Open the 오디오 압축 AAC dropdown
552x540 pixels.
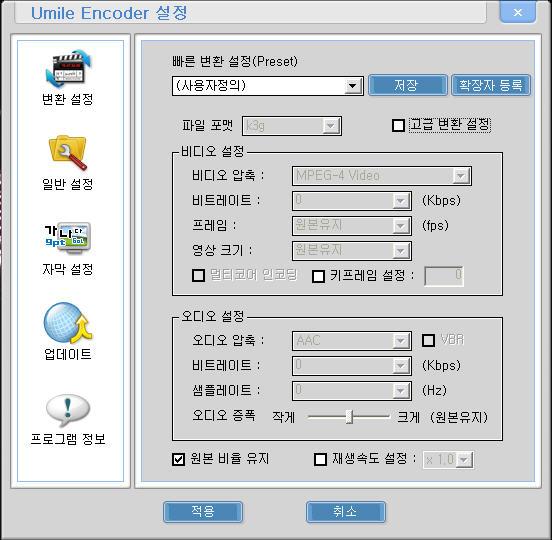[352, 341]
